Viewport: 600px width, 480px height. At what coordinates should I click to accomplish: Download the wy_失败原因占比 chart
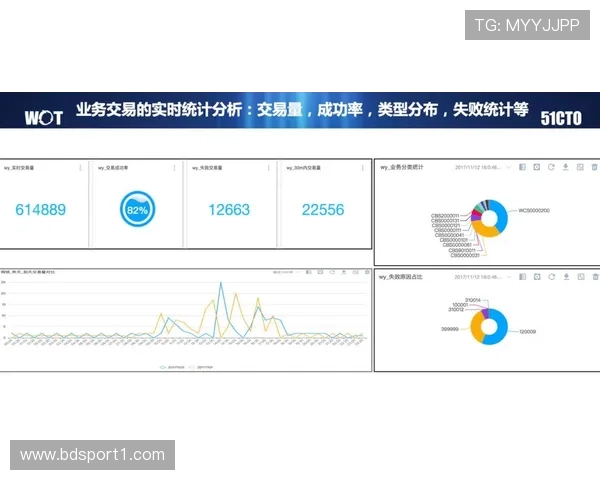tap(566, 277)
